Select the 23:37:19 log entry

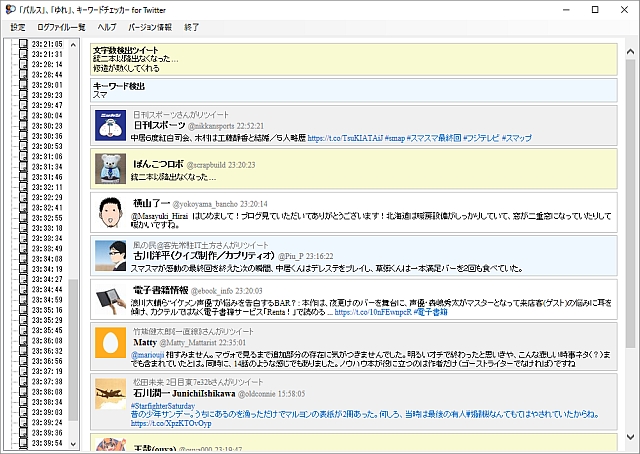[x=47, y=371]
